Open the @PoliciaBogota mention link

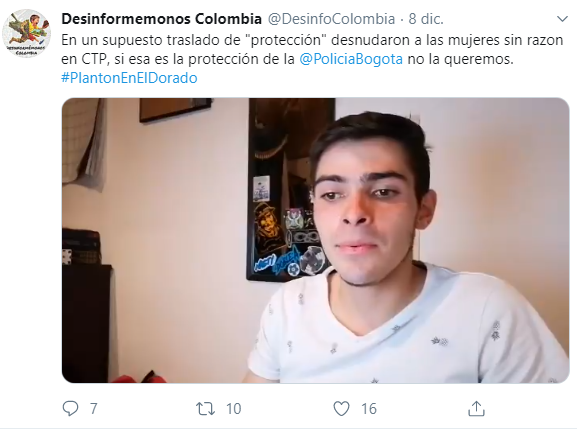tap(351, 59)
